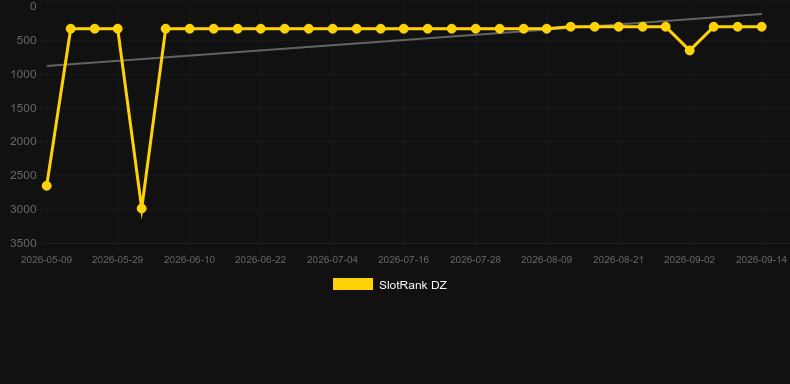
Task: Select the data point above 2026-07-28
Action: click(475, 29)
